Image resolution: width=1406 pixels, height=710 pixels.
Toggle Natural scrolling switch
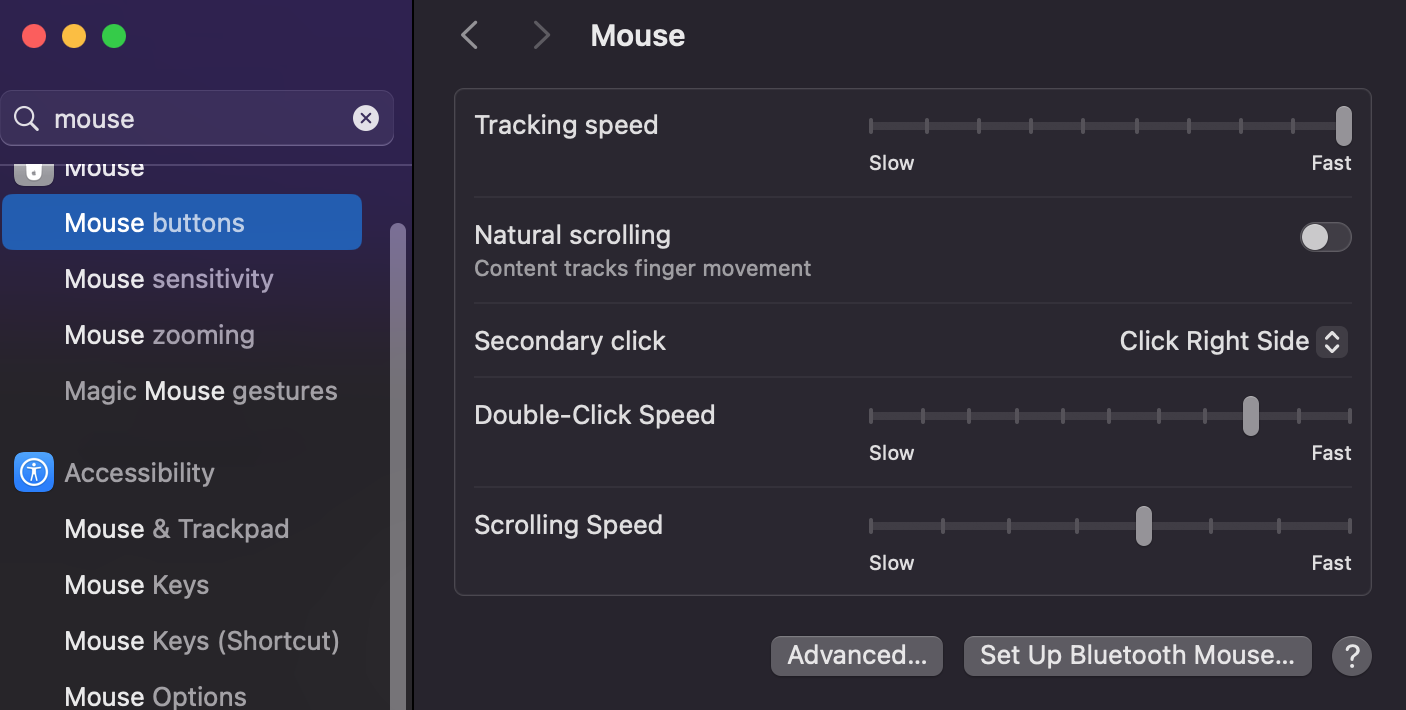click(1325, 237)
